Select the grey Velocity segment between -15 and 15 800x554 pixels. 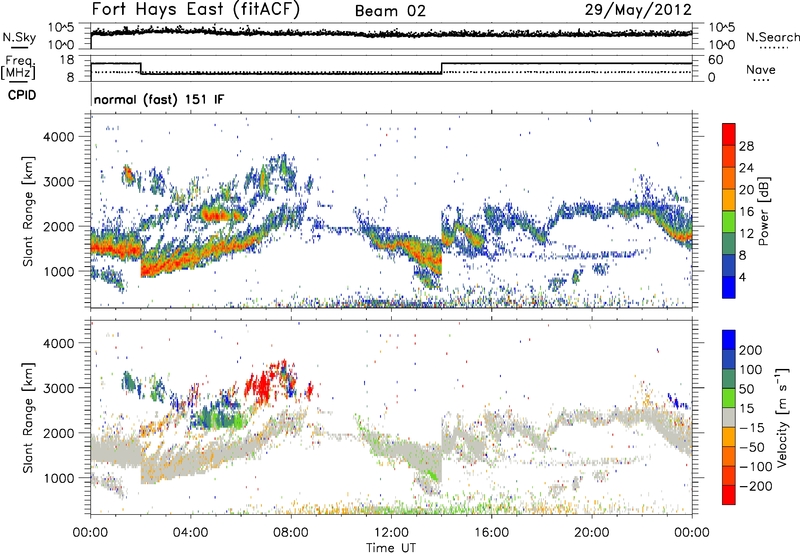(729, 418)
